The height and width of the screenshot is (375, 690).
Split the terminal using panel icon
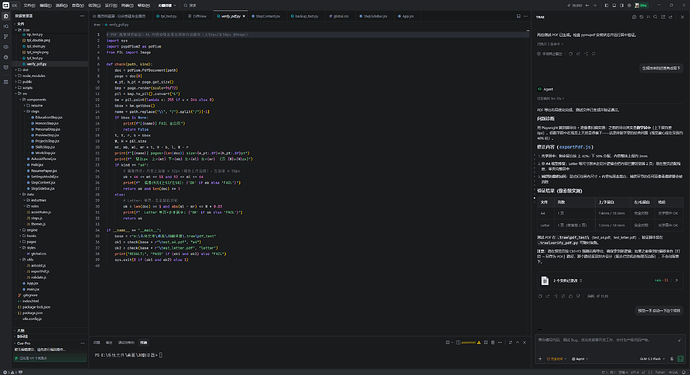click(x=486, y=342)
